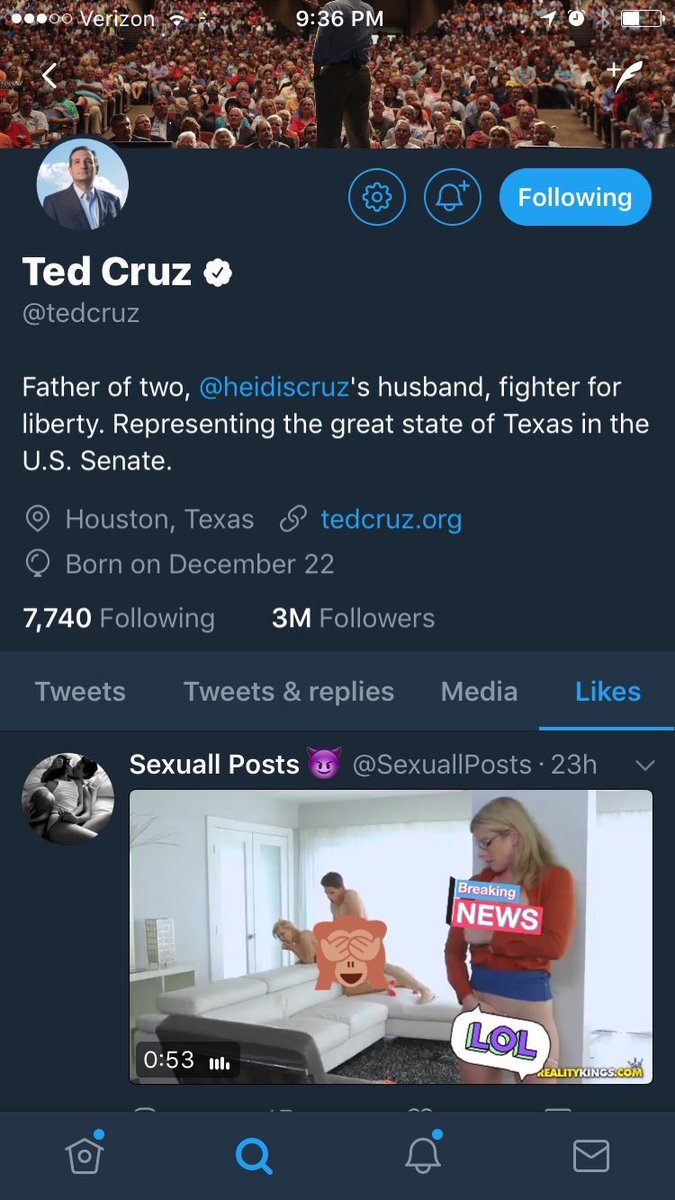
Task: Tap the back arrow icon
Action: pos(49,75)
